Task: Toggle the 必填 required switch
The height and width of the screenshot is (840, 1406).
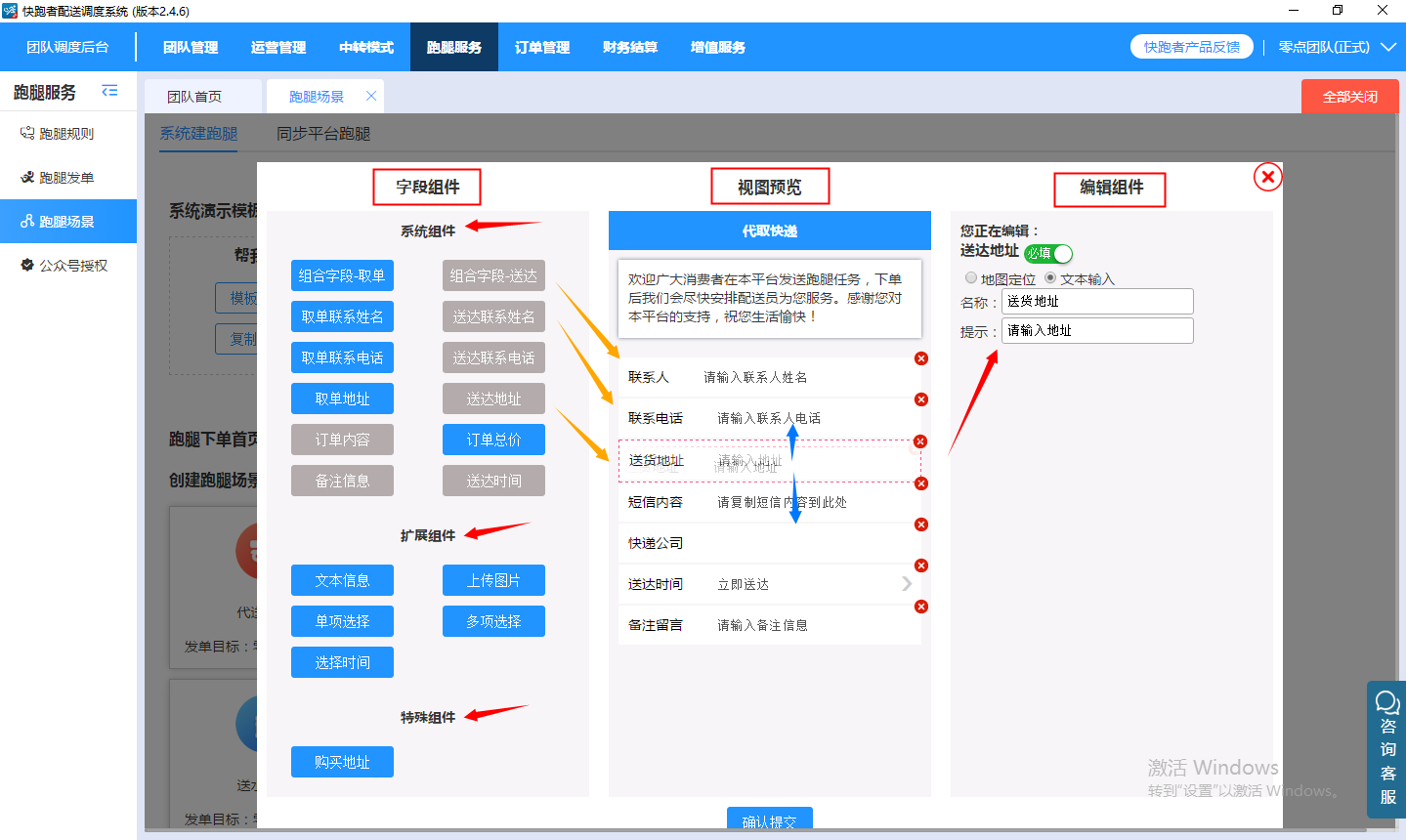Action: pos(1048,253)
